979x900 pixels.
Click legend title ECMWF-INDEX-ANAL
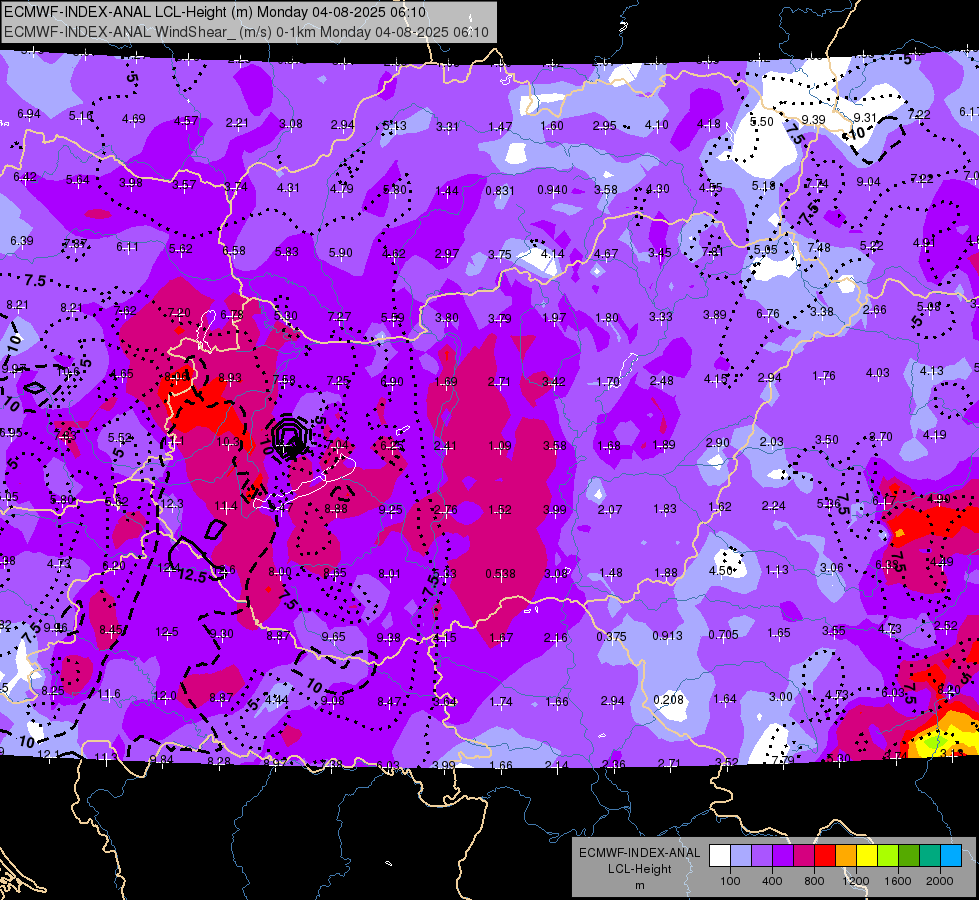(x=639, y=853)
